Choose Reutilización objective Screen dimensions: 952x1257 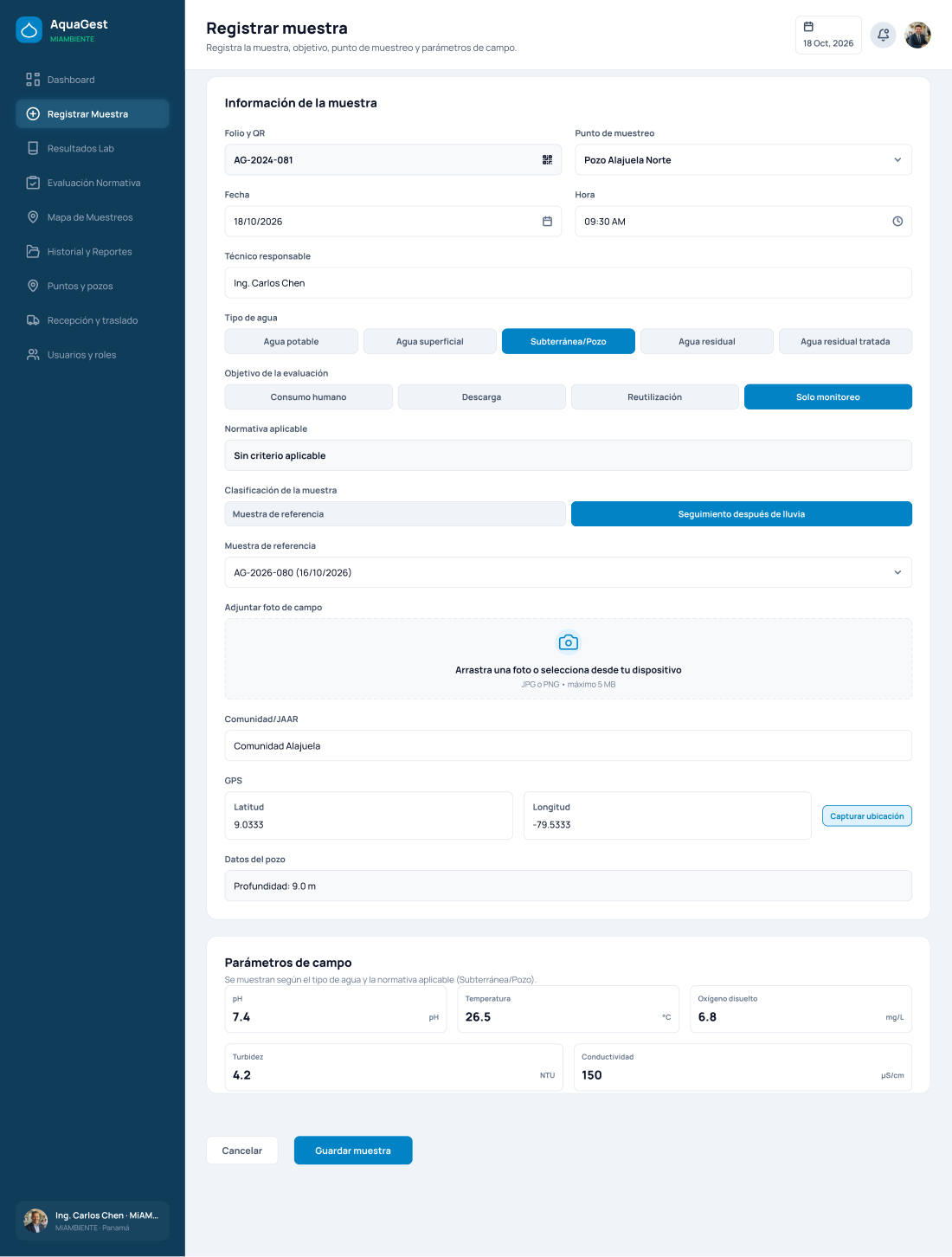pyautogui.click(x=655, y=397)
